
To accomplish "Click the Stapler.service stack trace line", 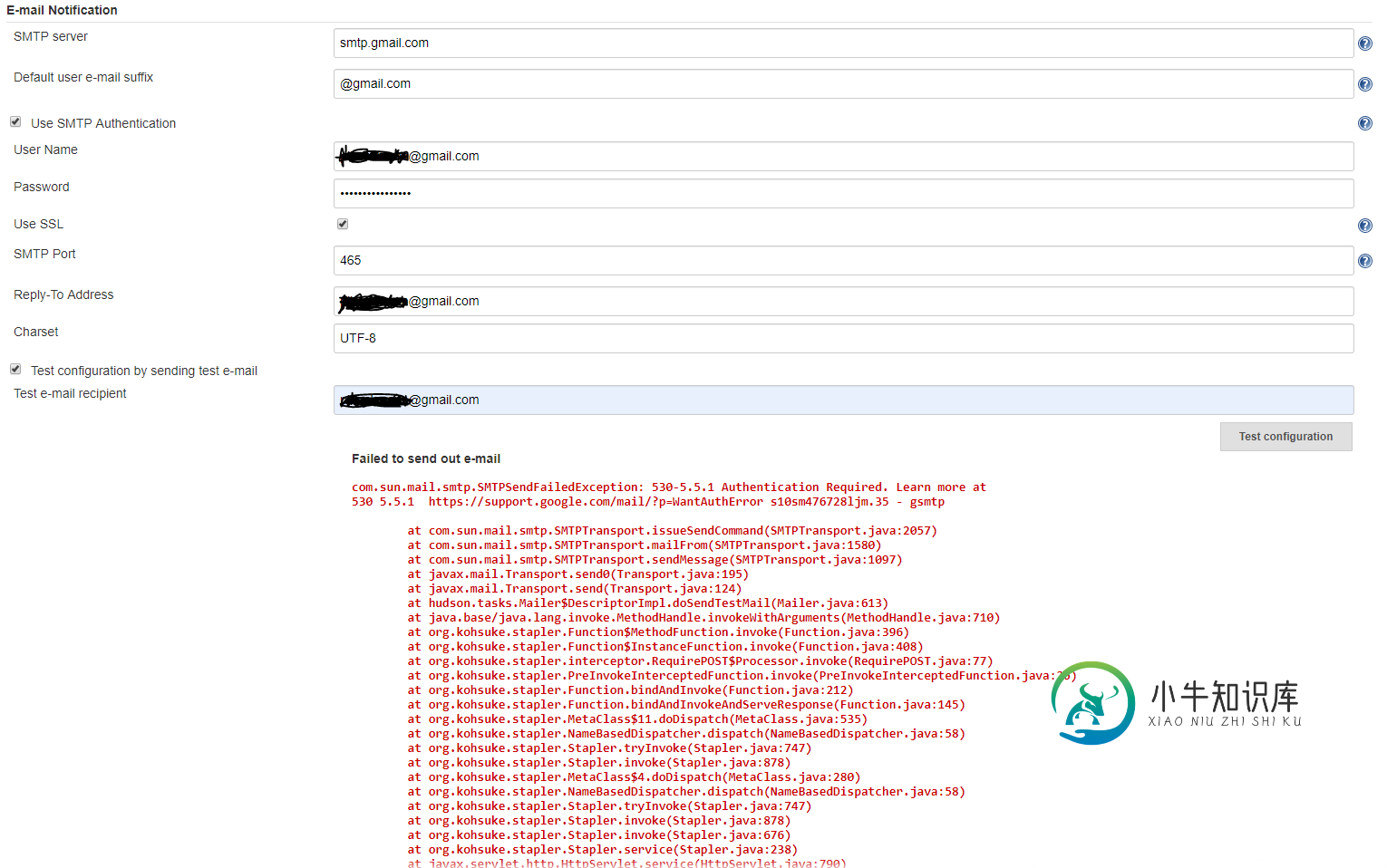I will 602,850.
